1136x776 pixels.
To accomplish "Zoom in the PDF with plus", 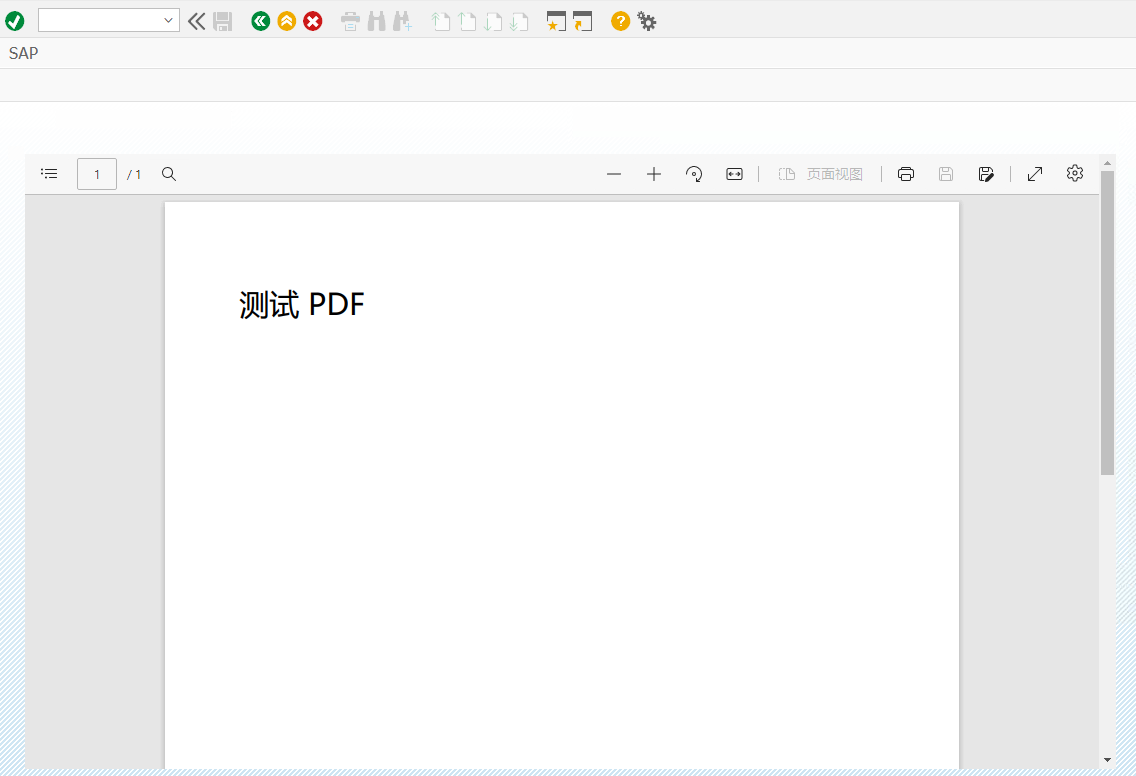I will (654, 174).
